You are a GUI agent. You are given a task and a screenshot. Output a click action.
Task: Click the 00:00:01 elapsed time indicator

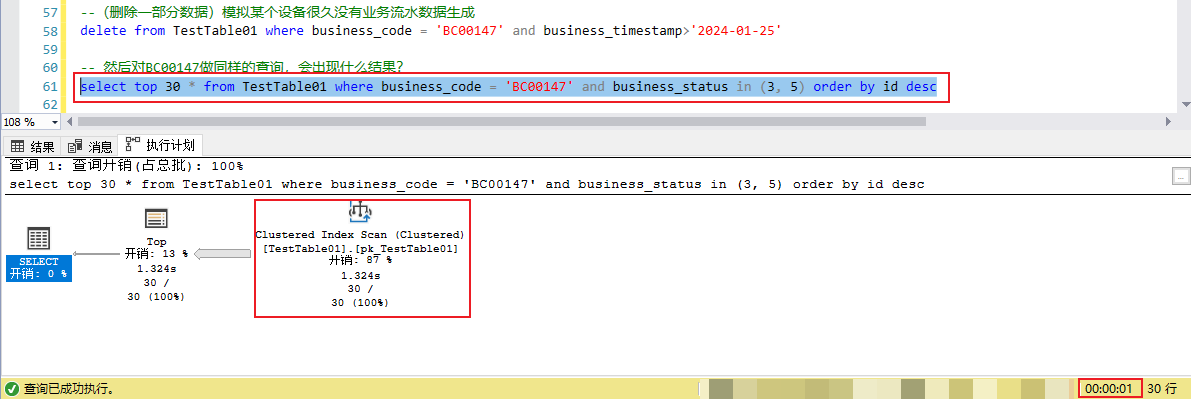1109,388
